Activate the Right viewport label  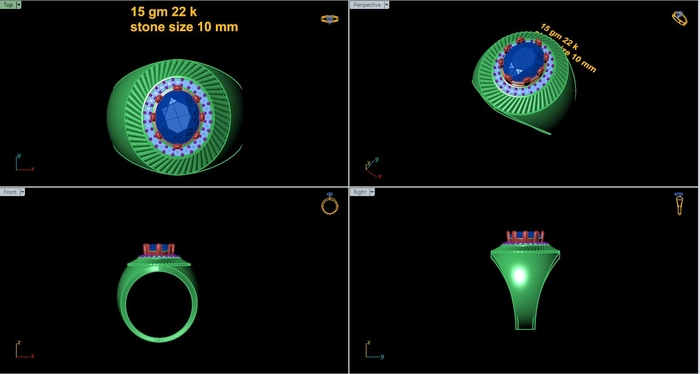[x=360, y=192]
